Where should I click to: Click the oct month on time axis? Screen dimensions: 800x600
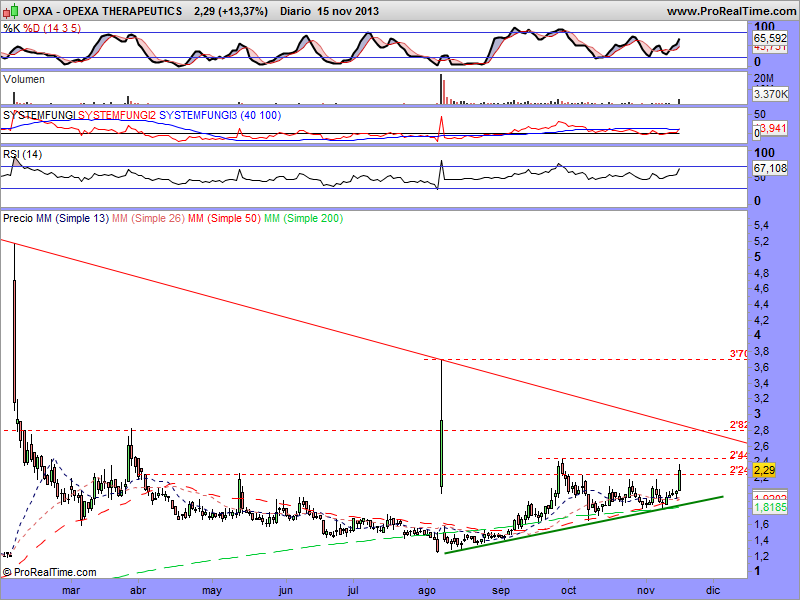click(x=568, y=590)
